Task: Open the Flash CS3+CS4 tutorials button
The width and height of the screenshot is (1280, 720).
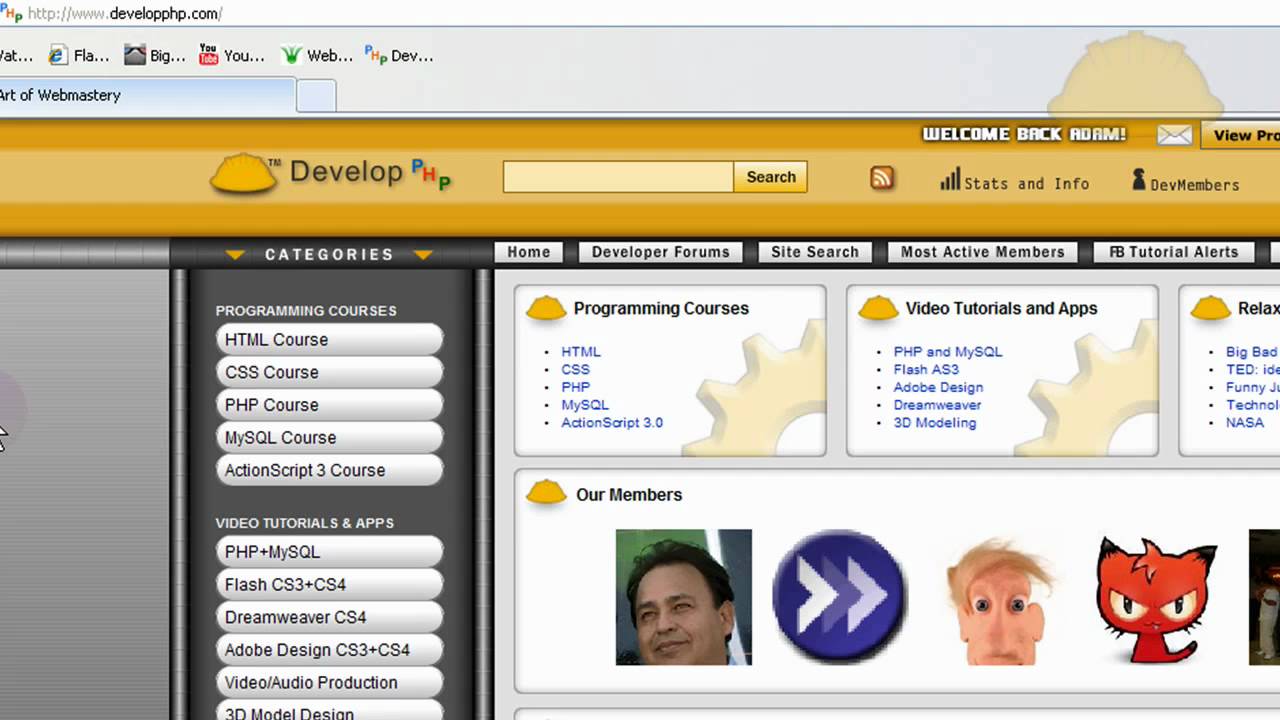Action: pyautogui.click(x=329, y=585)
